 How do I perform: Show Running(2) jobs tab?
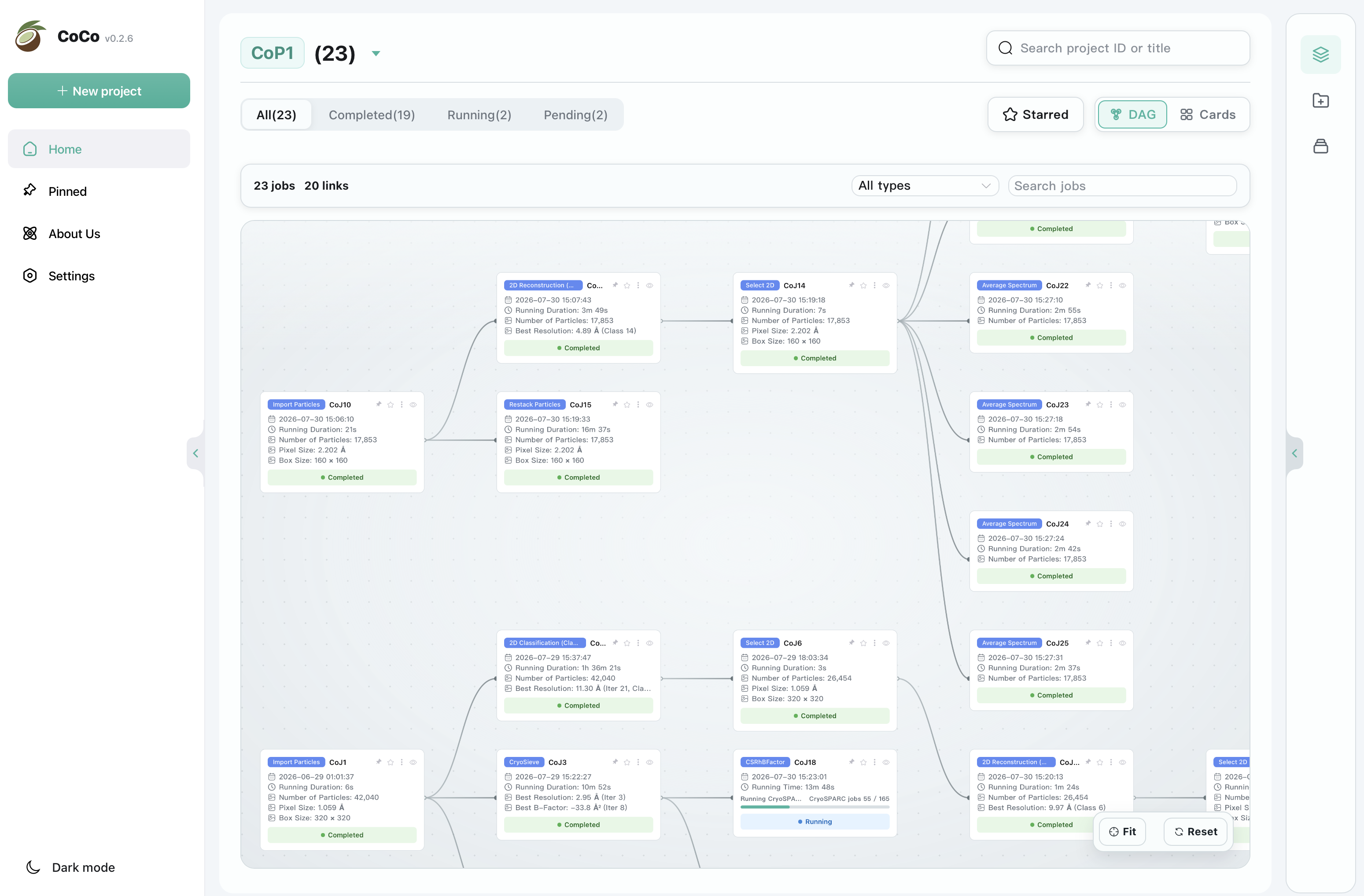[479, 114]
